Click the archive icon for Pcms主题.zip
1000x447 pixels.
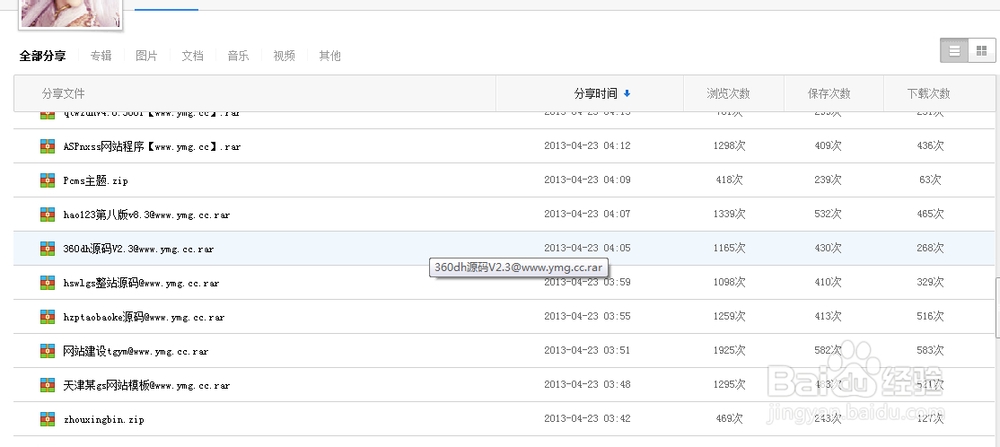coord(47,180)
